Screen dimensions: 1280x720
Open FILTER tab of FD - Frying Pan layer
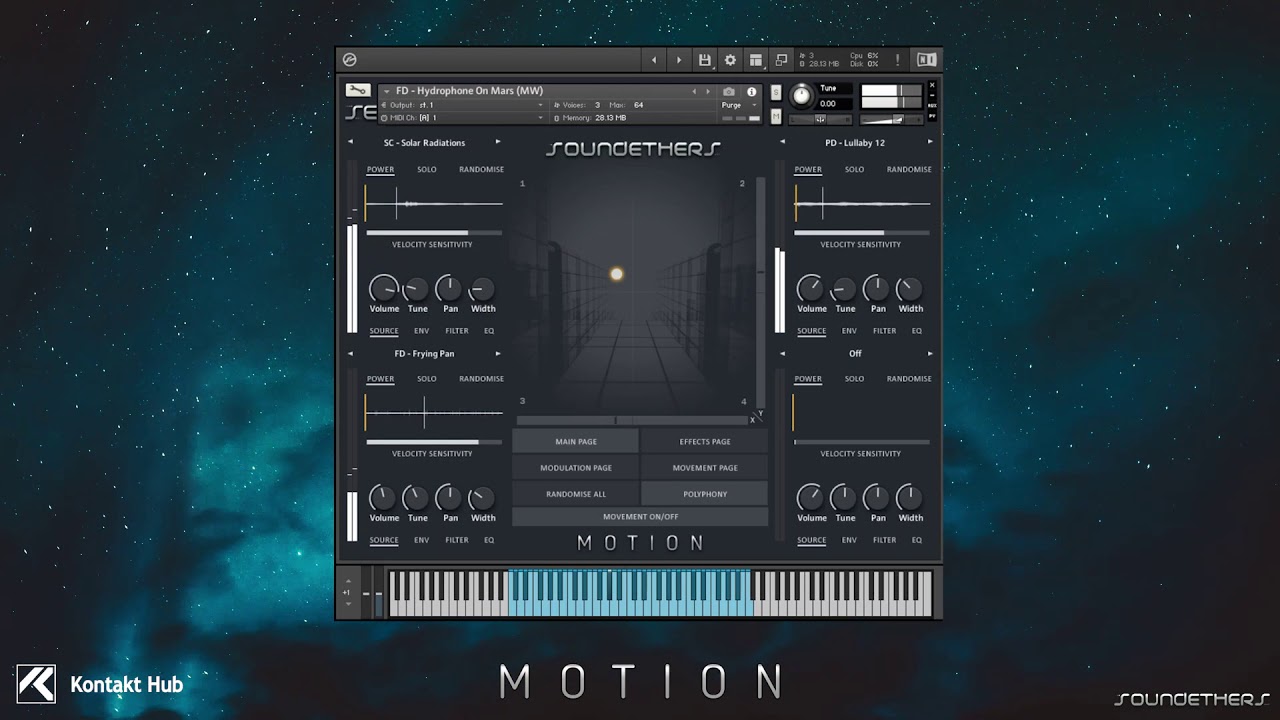click(x=457, y=540)
